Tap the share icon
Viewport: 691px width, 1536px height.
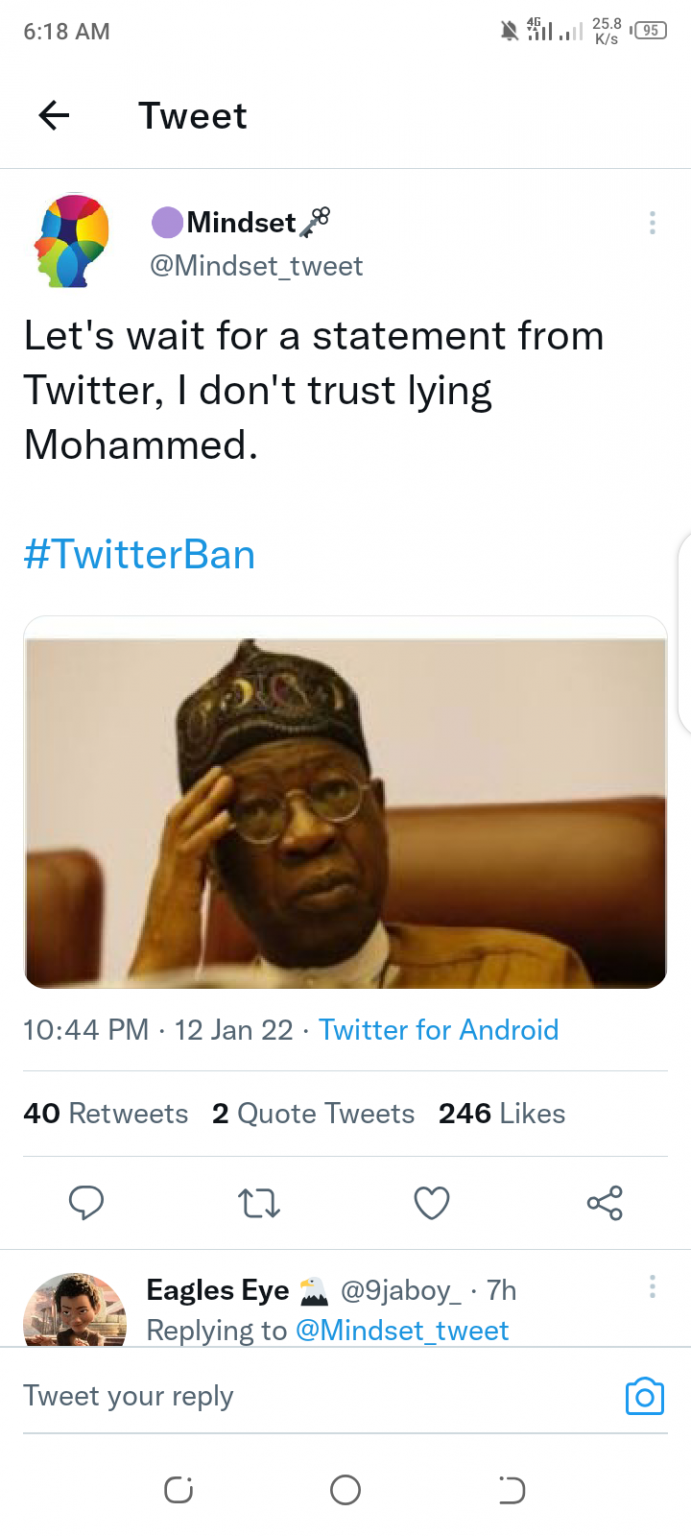(x=605, y=1203)
